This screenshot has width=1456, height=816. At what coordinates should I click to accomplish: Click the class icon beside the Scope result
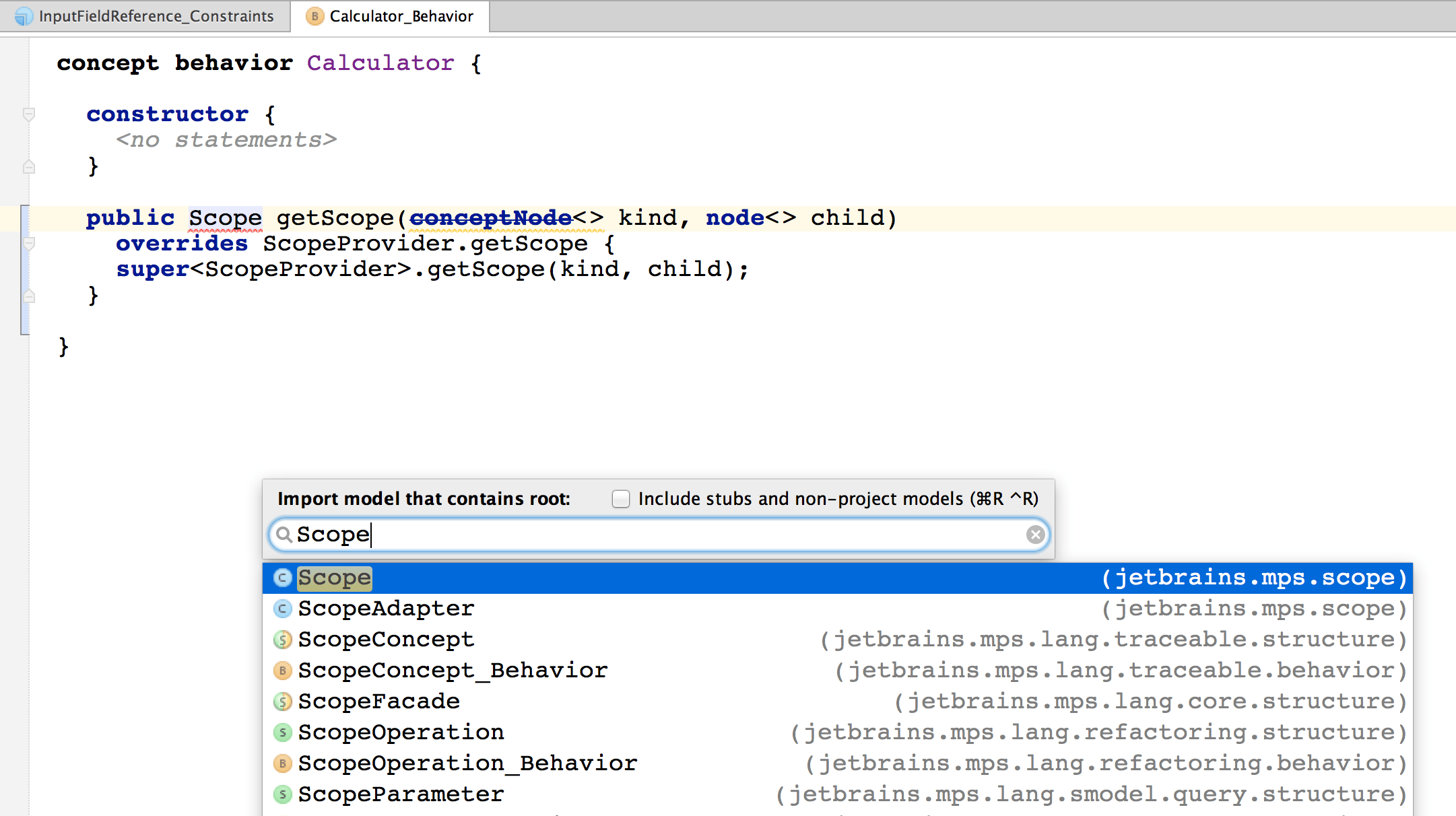click(282, 578)
